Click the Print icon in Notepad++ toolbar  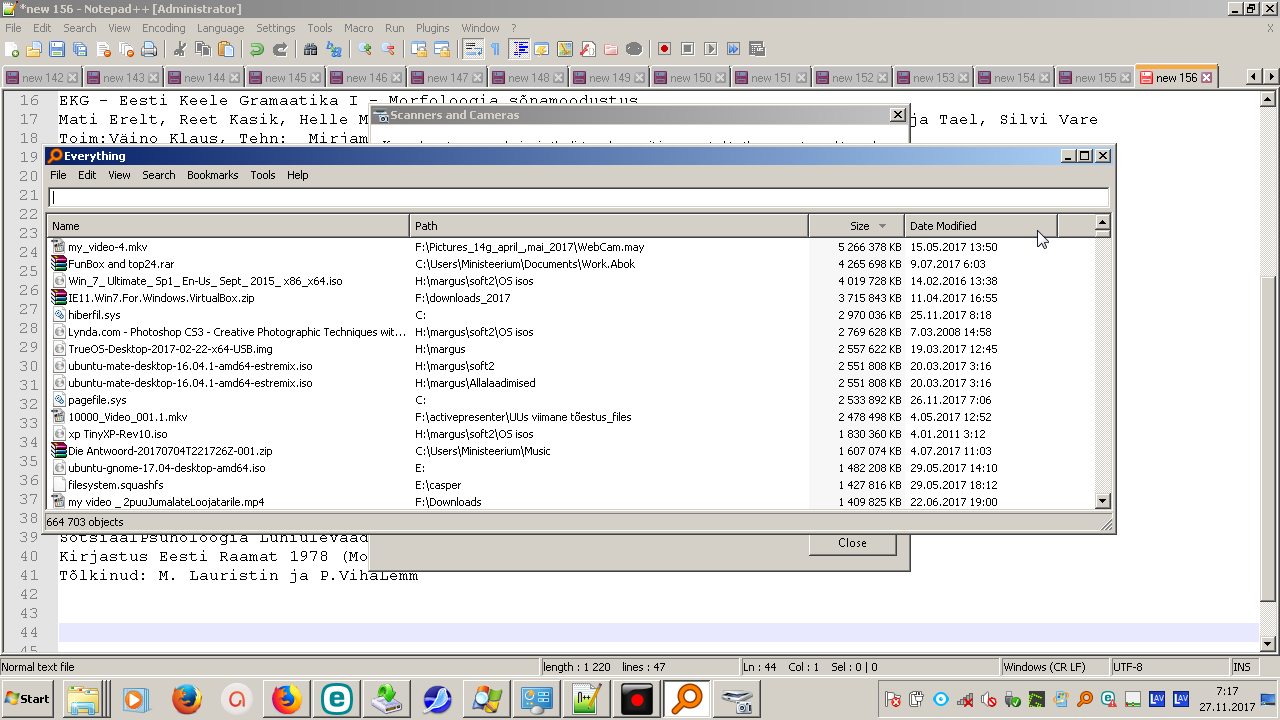(149, 49)
